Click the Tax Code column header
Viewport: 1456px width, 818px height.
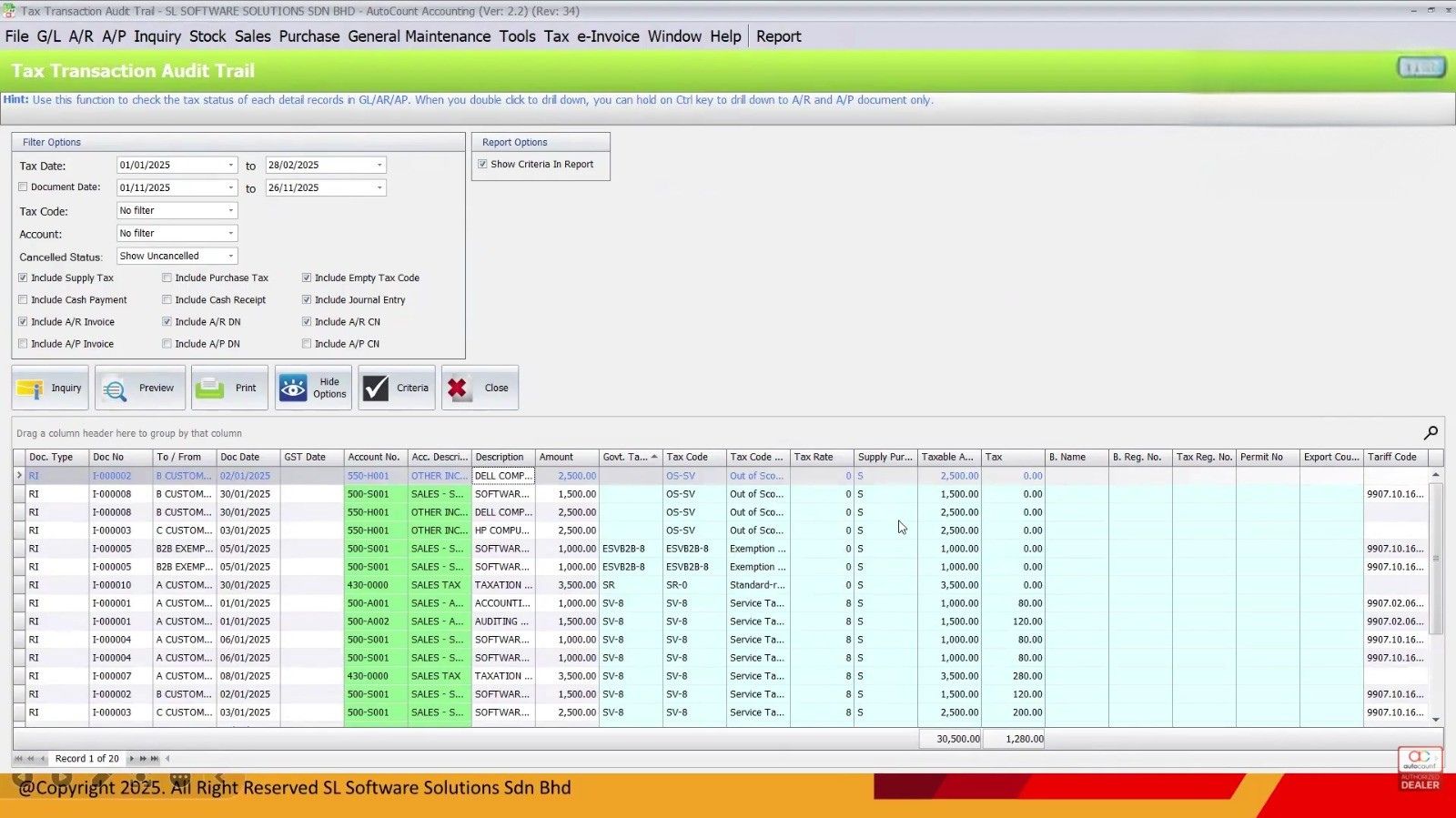tap(694, 457)
